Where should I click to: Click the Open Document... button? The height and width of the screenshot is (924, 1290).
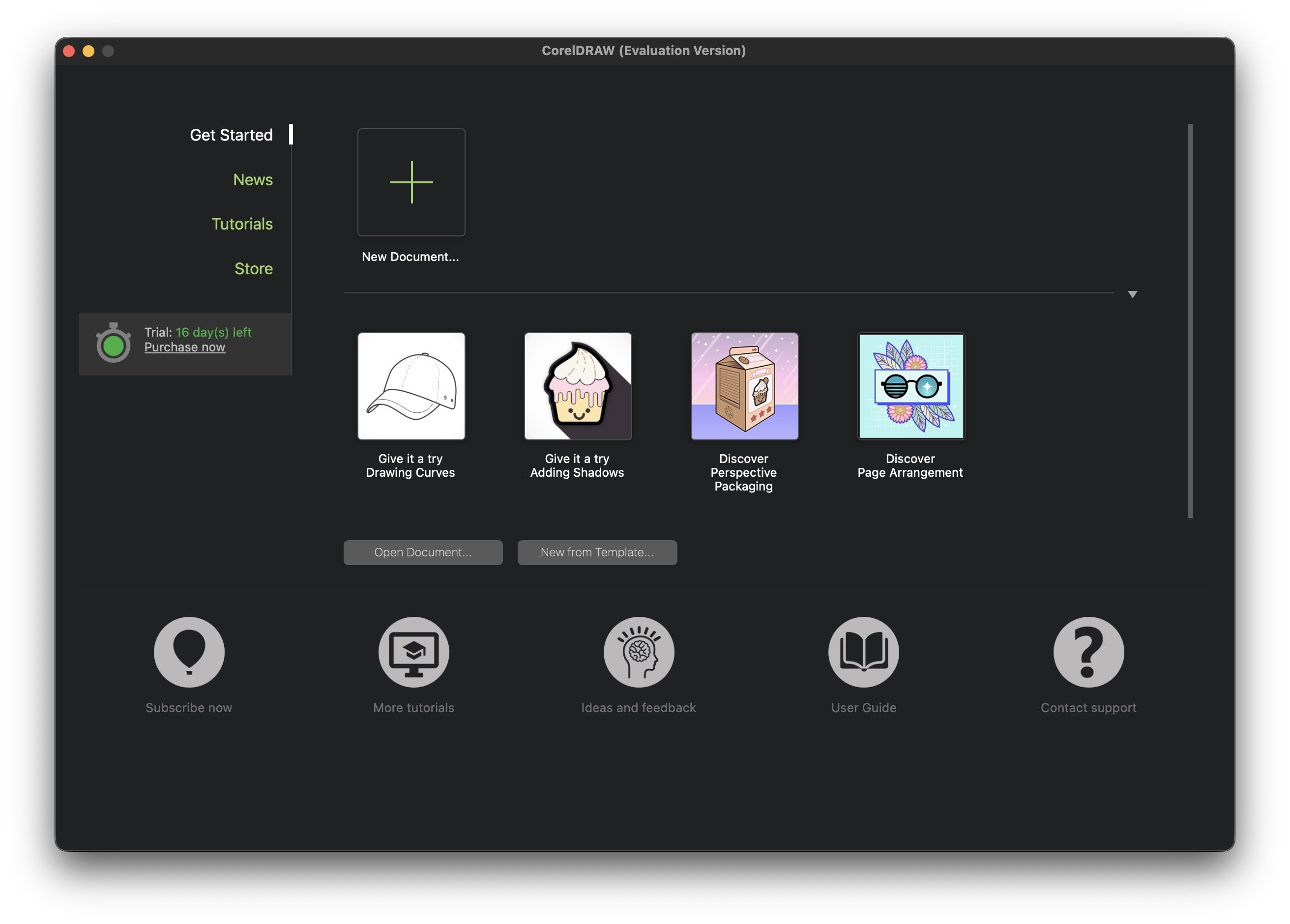(423, 552)
